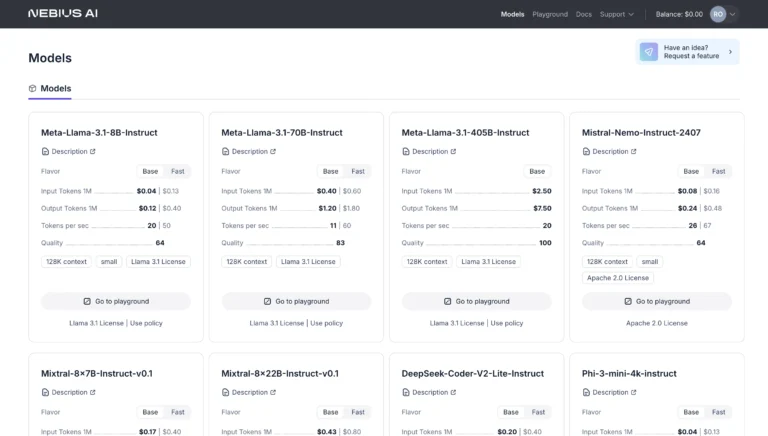The width and height of the screenshot is (768, 436).
Task: Click Llama 3.1 License tag on Meta-Llama-3.1-70B card
Action: [308, 262]
